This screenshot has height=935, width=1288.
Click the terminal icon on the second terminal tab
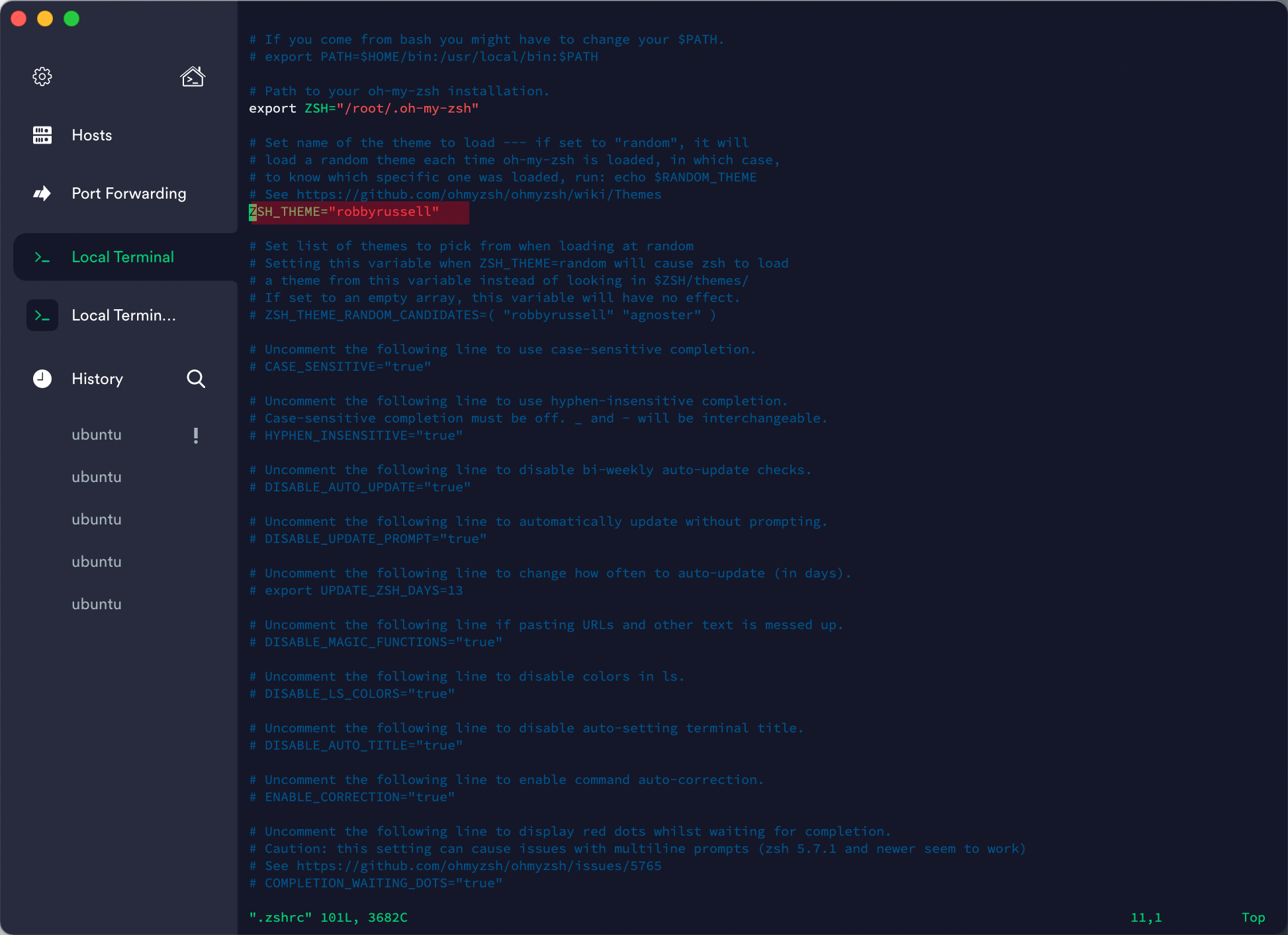coord(42,315)
